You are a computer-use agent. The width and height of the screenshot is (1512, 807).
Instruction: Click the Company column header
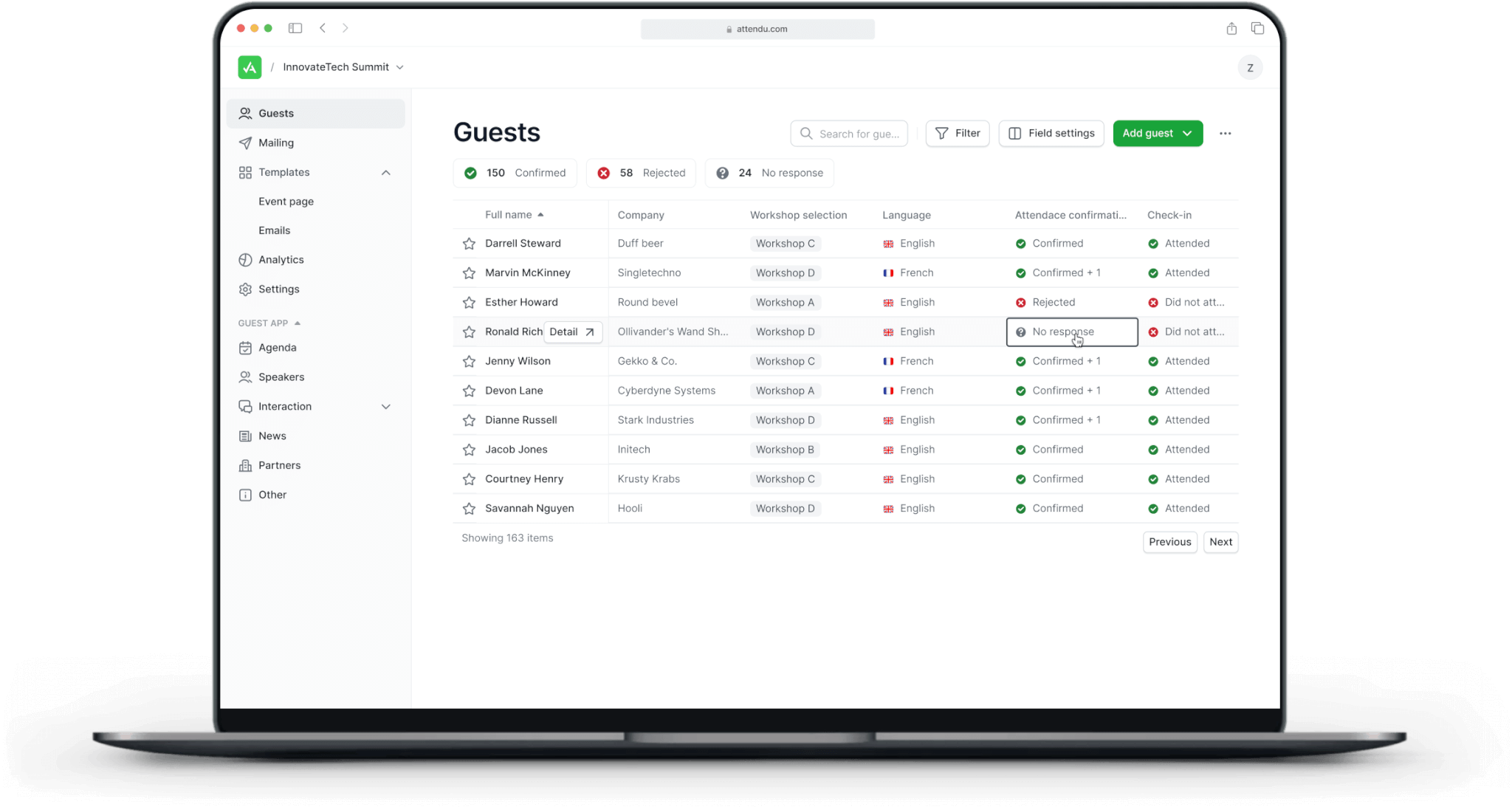pyautogui.click(x=641, y=215)
